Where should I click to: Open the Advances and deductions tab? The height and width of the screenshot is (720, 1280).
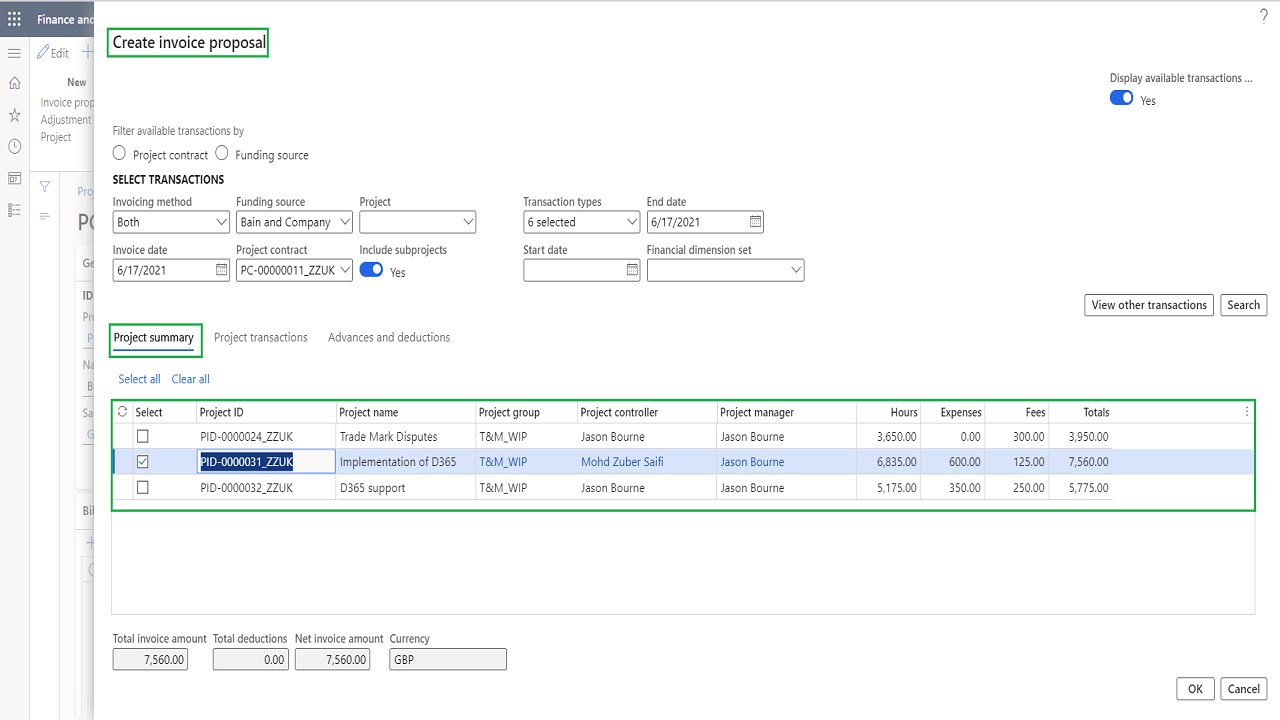(x=389, y=338)
